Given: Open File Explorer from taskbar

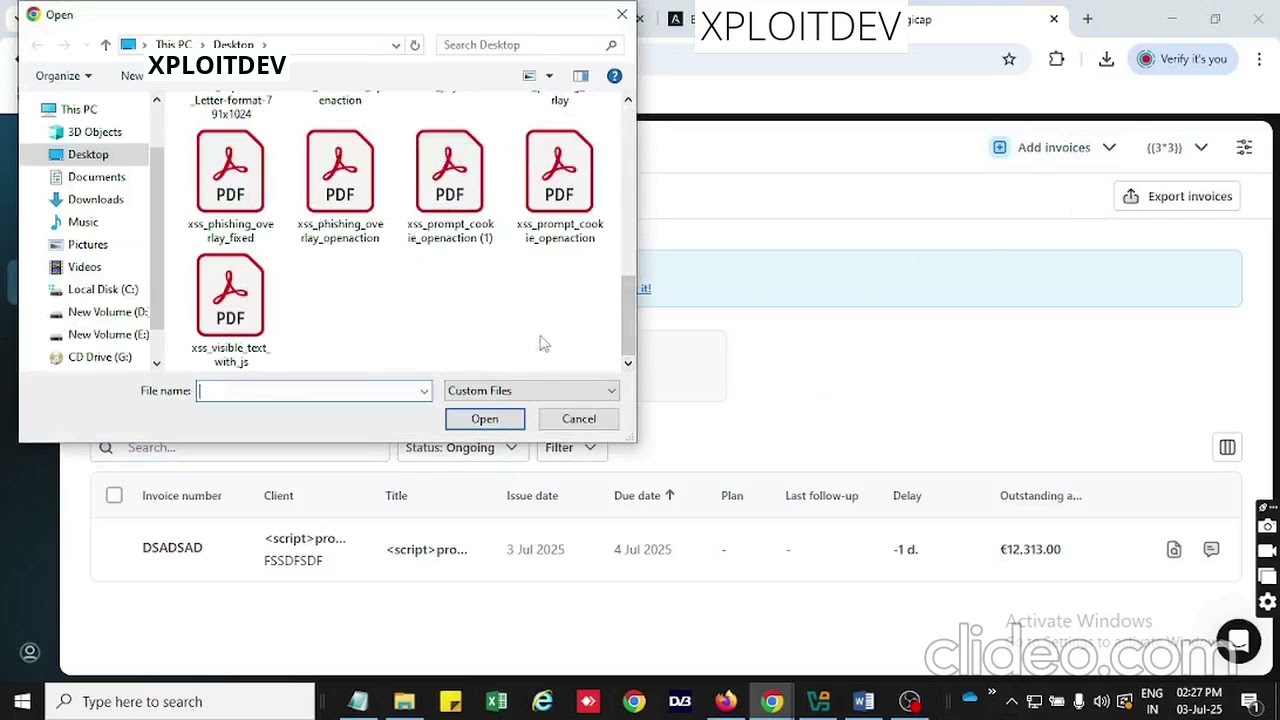Looking at the screenshot, I should pos(404,701).
